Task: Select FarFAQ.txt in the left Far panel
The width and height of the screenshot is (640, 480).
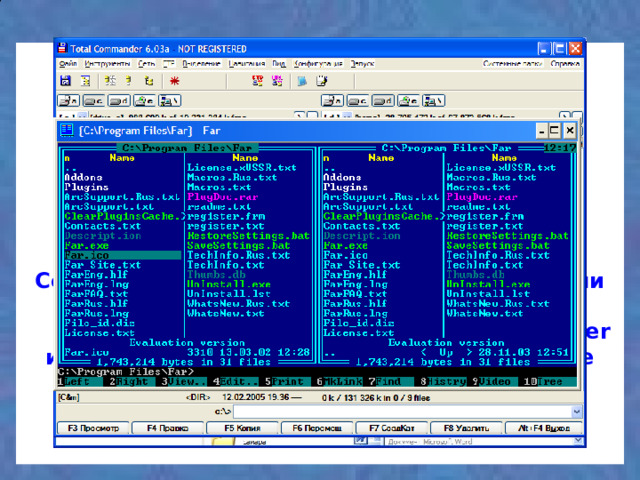Action: [96, 294]
